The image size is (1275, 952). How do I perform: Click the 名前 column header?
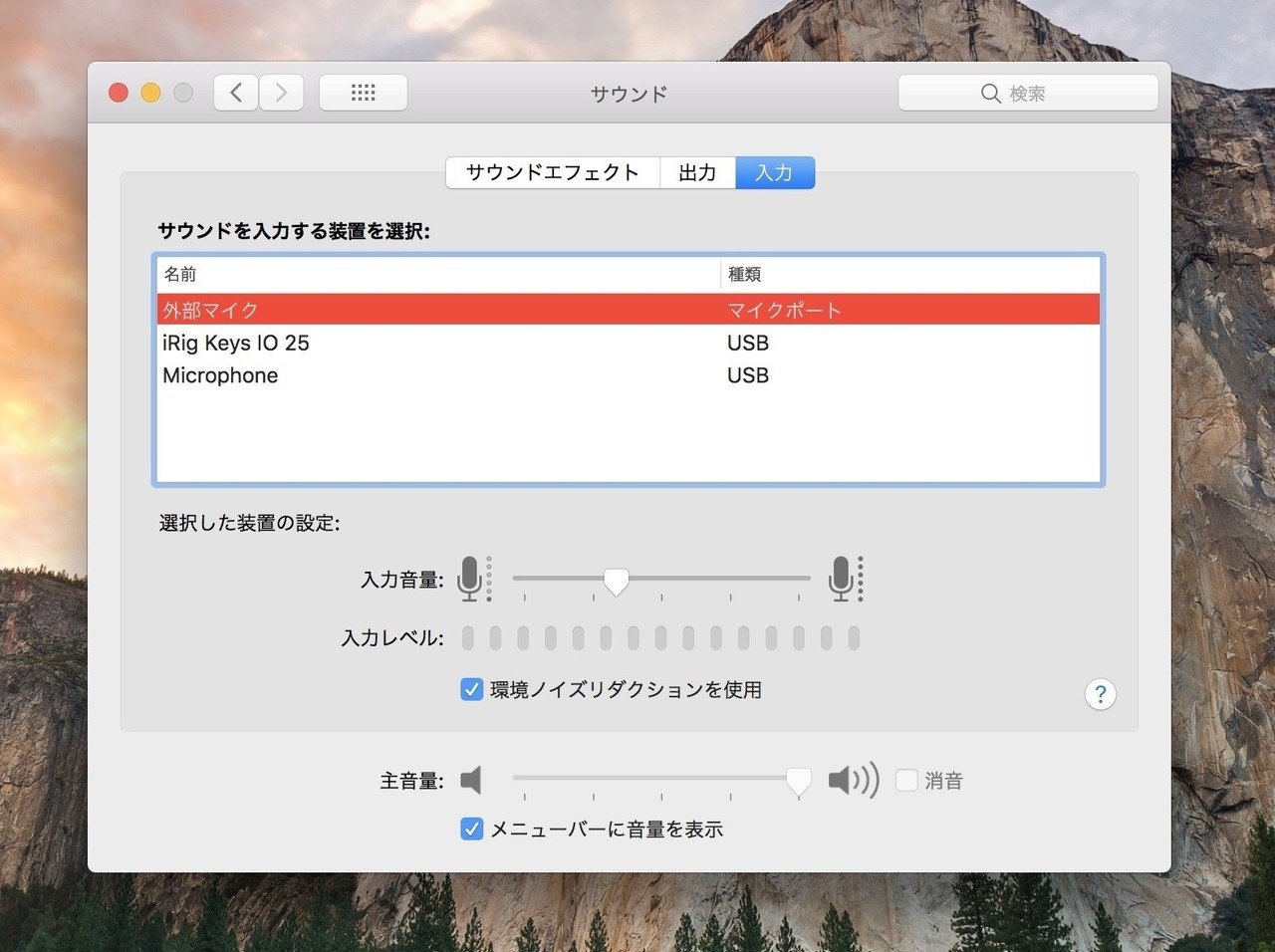click(180, 274)
